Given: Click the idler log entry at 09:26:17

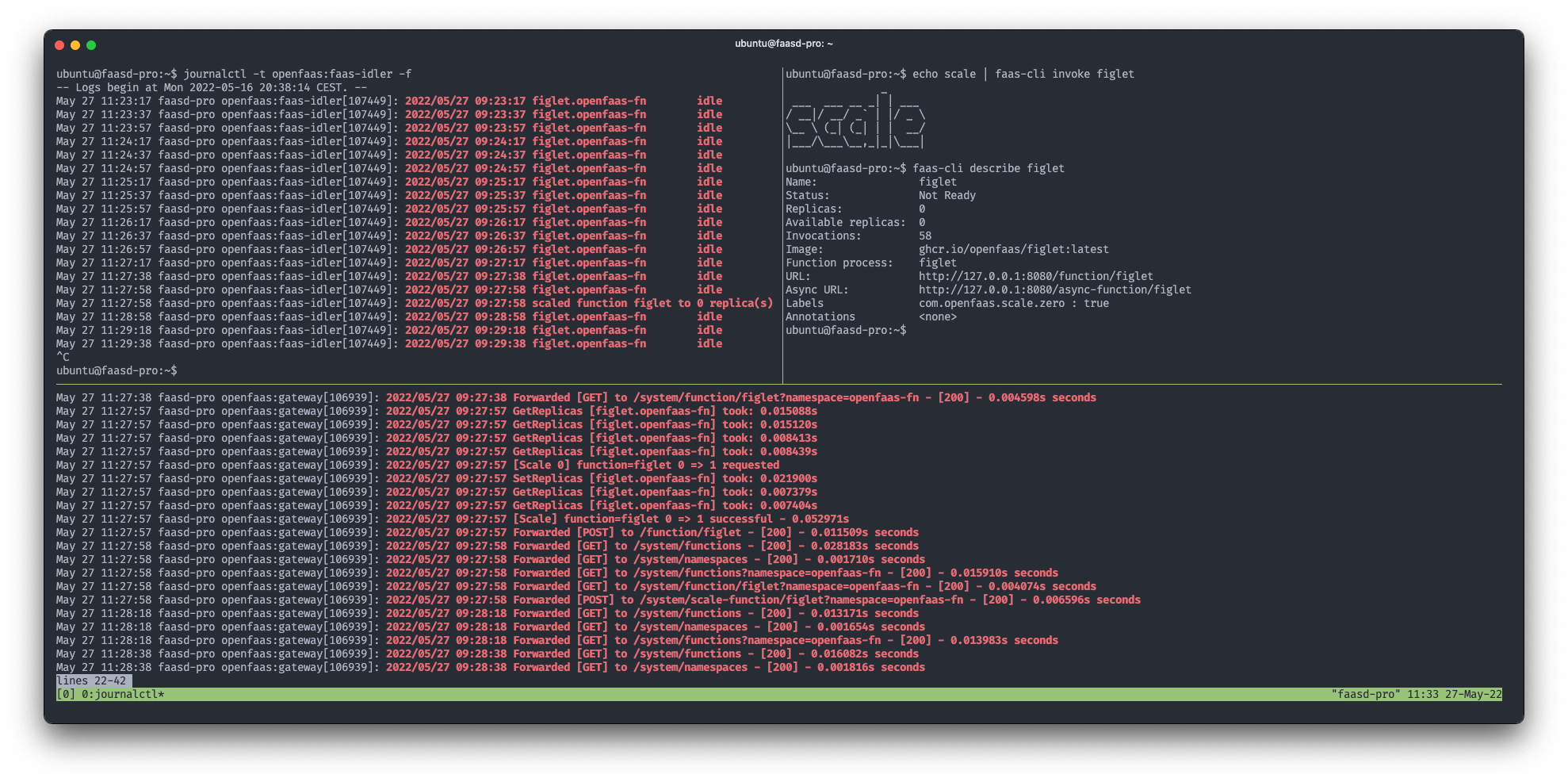Looking at the screenshot, I should pos(389,222).
